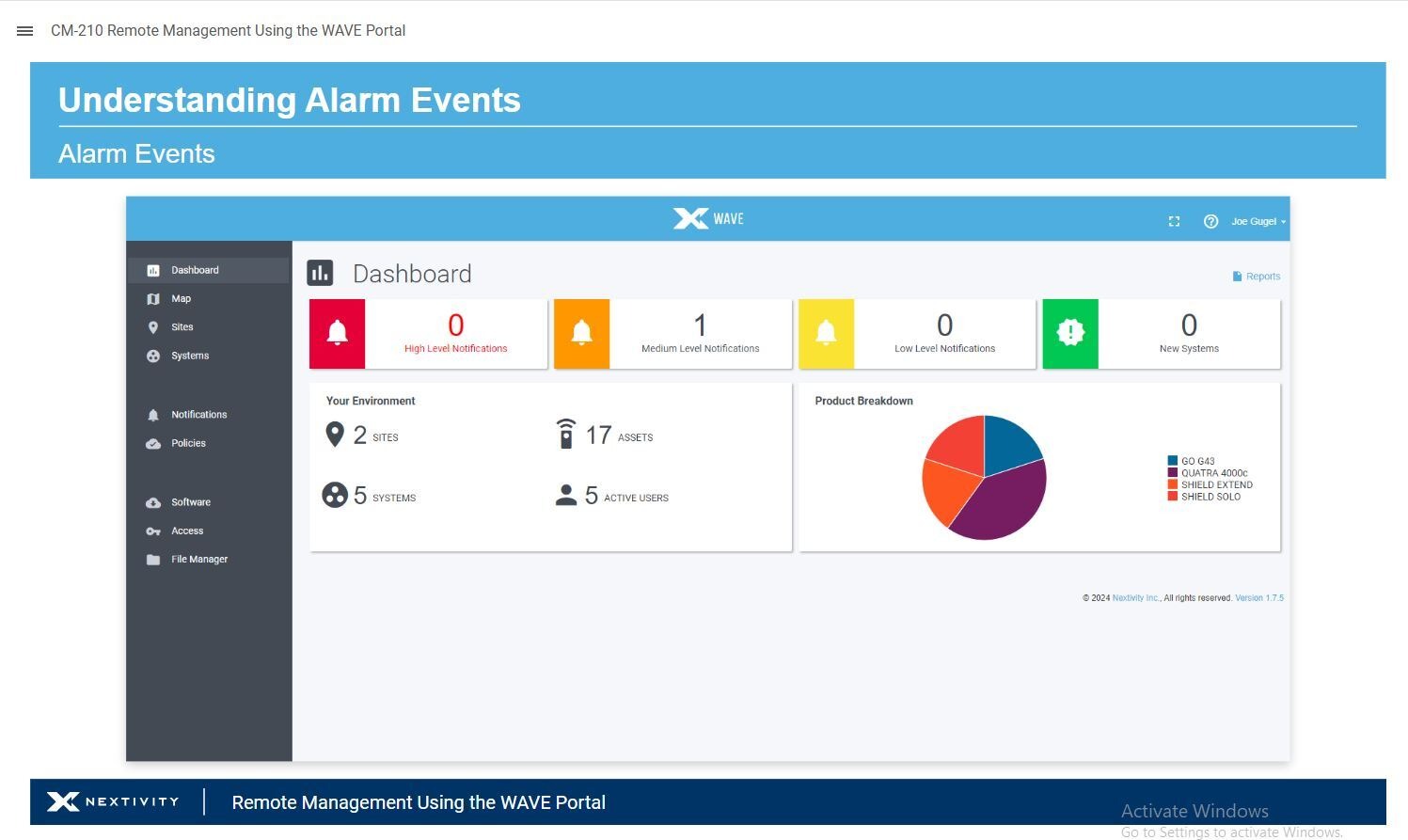Click the CM-210 course title text
Screen dimensions: 1408x840
pyautogui.click(x=229, y=31)
